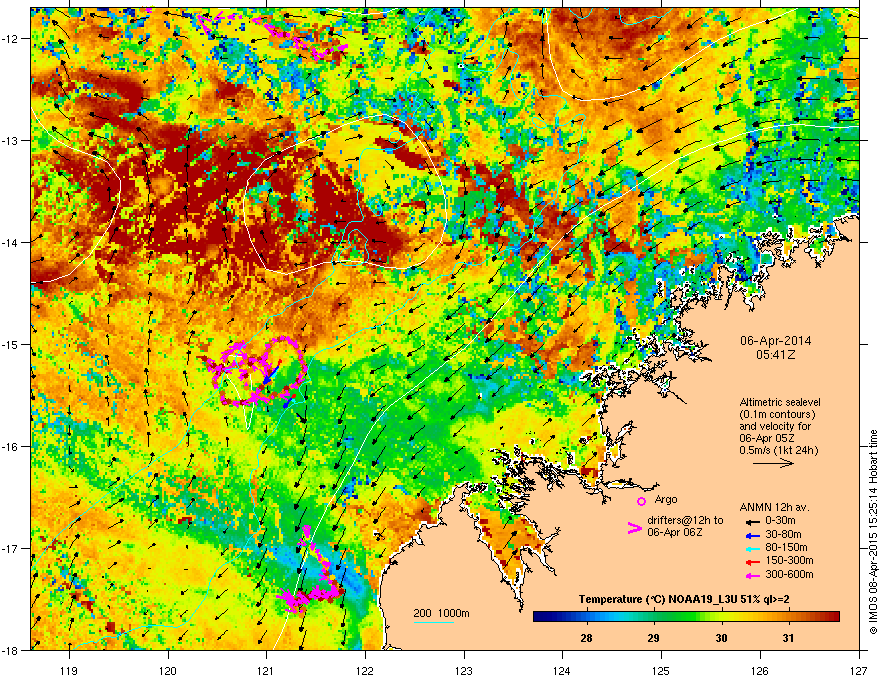Image resolution: width=880 pixels, height=680 pixels.
Task: Select the black 0-30m legend arrow
Action: point(751,521)
